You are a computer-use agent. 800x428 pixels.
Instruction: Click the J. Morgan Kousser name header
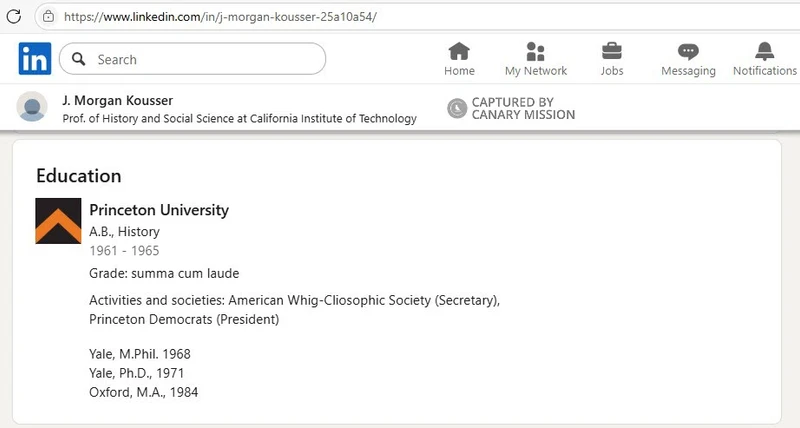pos(118,100)
